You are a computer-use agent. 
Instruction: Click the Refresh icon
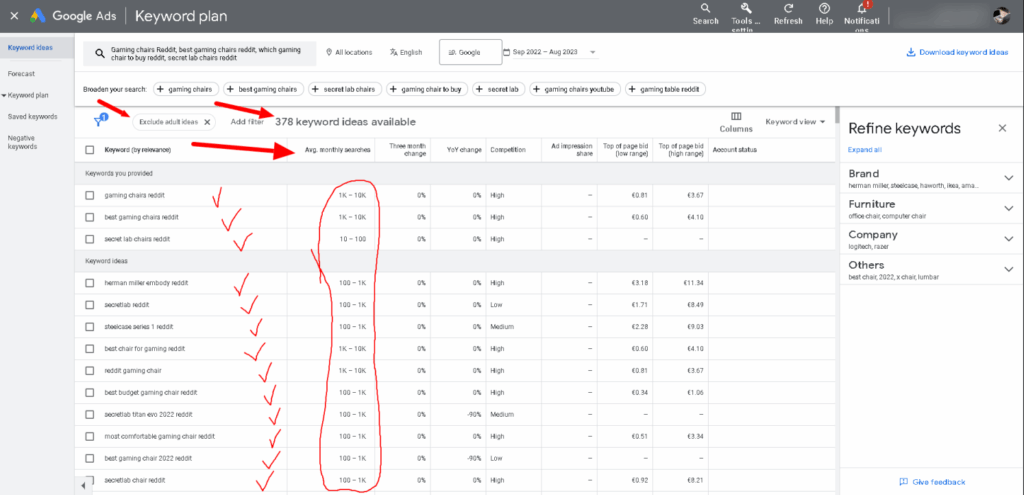click(788, 8)
